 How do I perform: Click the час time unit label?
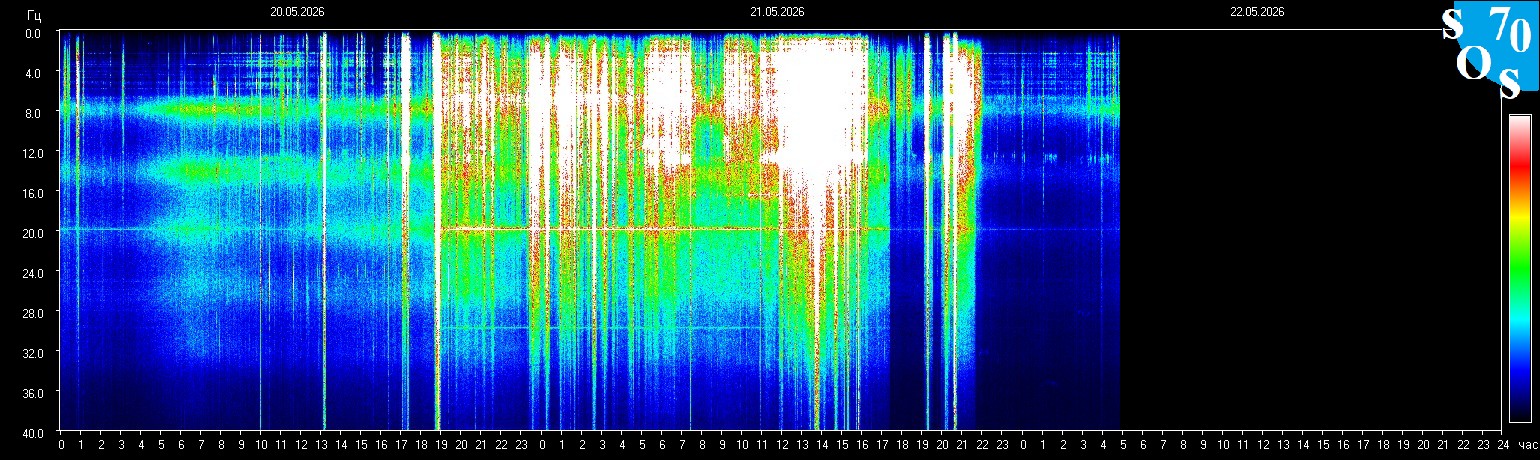[1527, 445]
